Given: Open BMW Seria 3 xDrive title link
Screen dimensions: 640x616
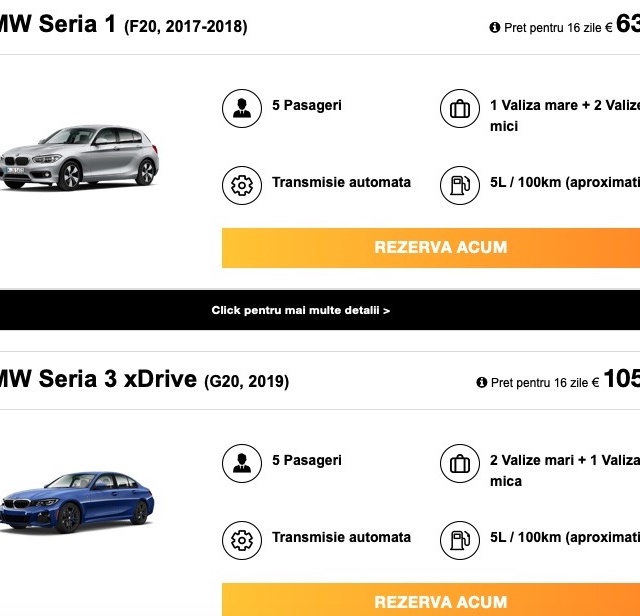Looking at the screenshot, I should tap(98, 379).
